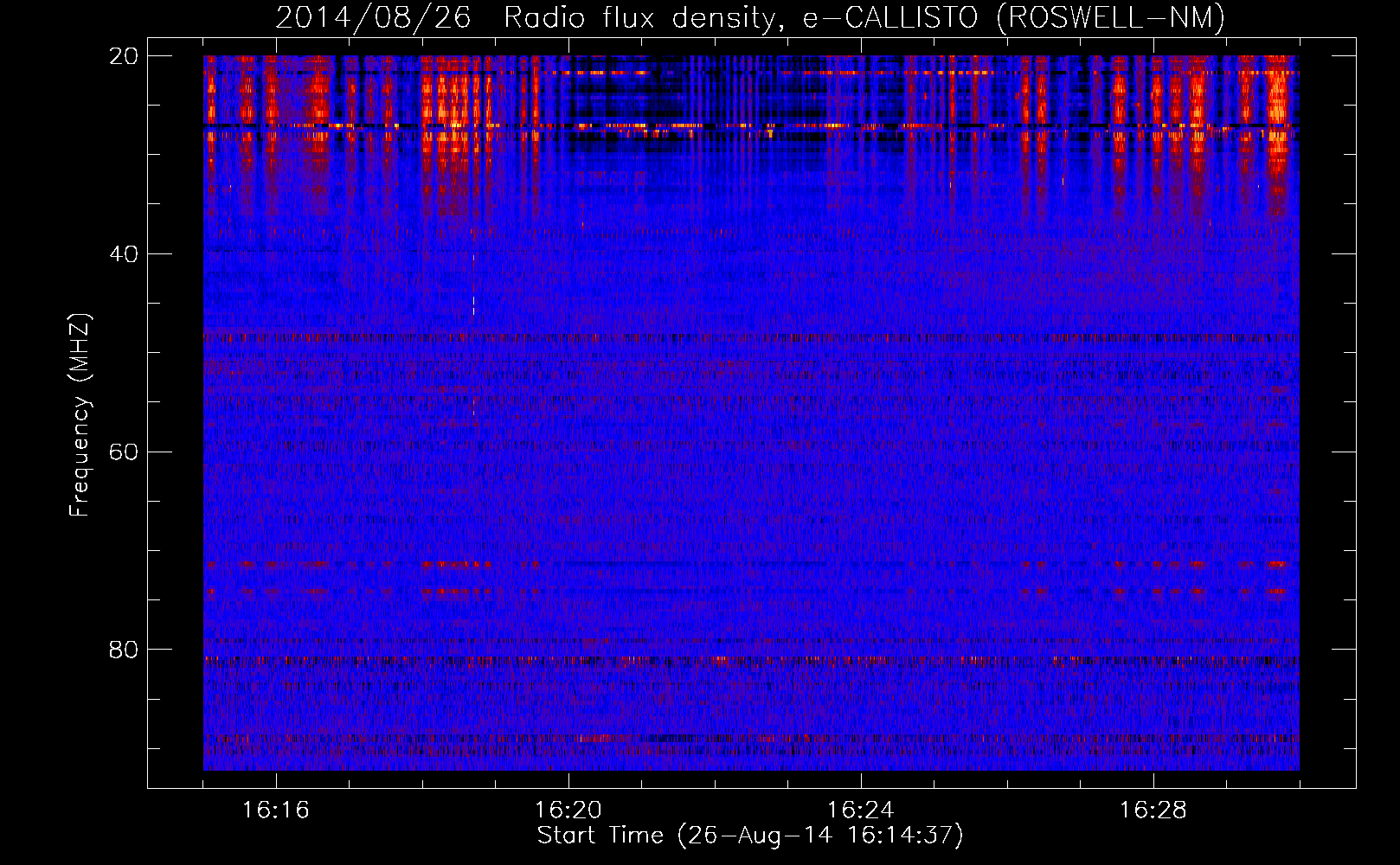This screenshot has width=1400, height=865.
Task: Click the "Frequency (MHZ)" axis label
Action: pyautogui.click(x=80, y=414)
